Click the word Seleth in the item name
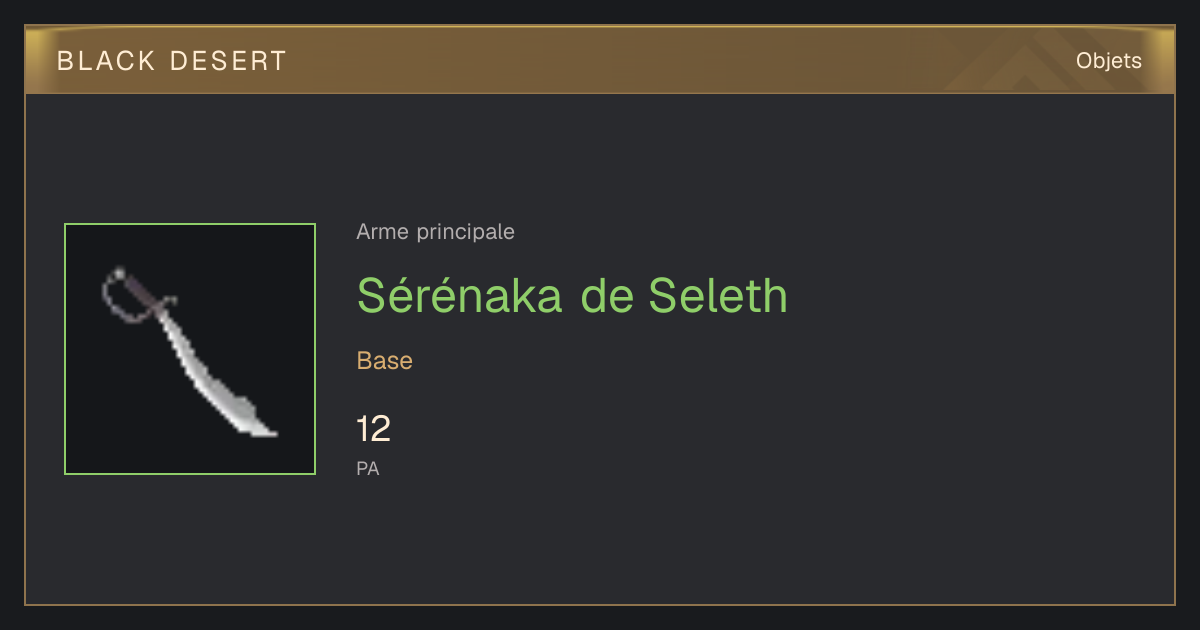1200x630 pixels. pyautogui.click(x=718, y=295)
